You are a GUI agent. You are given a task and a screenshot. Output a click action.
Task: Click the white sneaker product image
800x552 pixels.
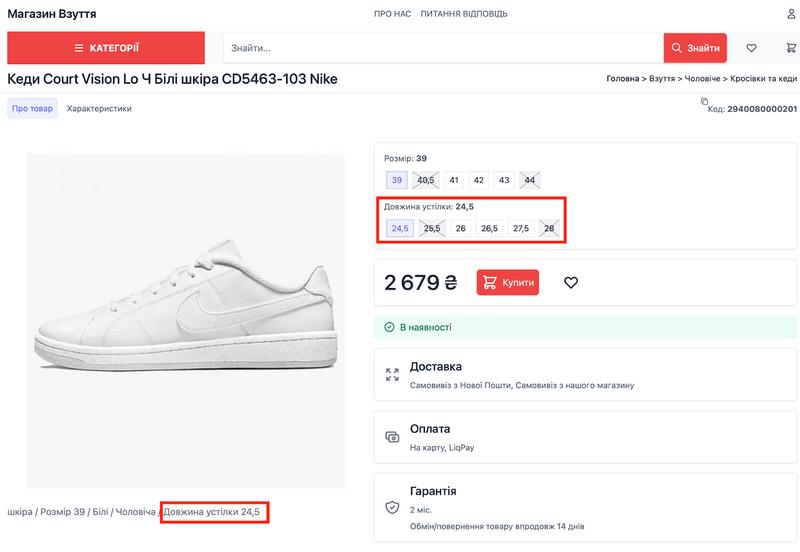pos(186,320)
